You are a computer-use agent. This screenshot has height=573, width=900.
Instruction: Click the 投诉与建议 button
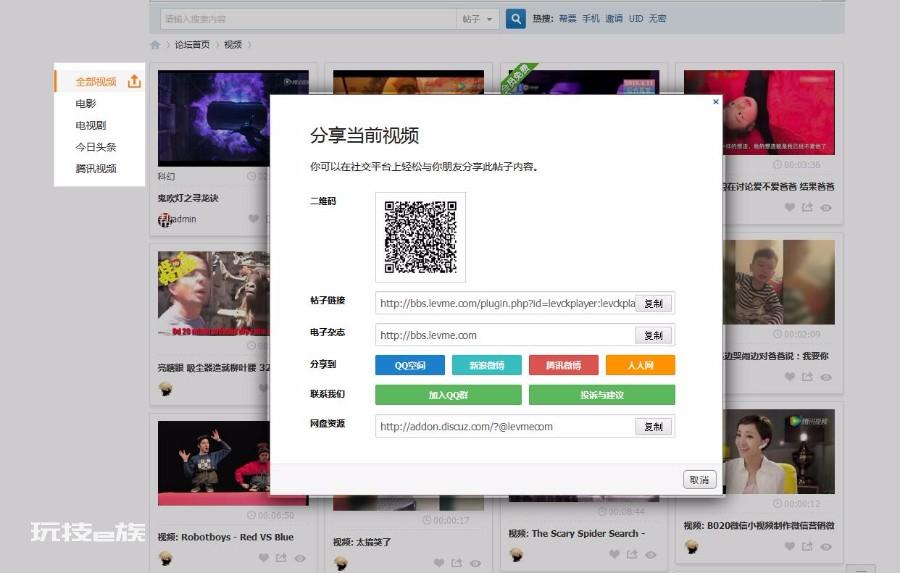602,394
